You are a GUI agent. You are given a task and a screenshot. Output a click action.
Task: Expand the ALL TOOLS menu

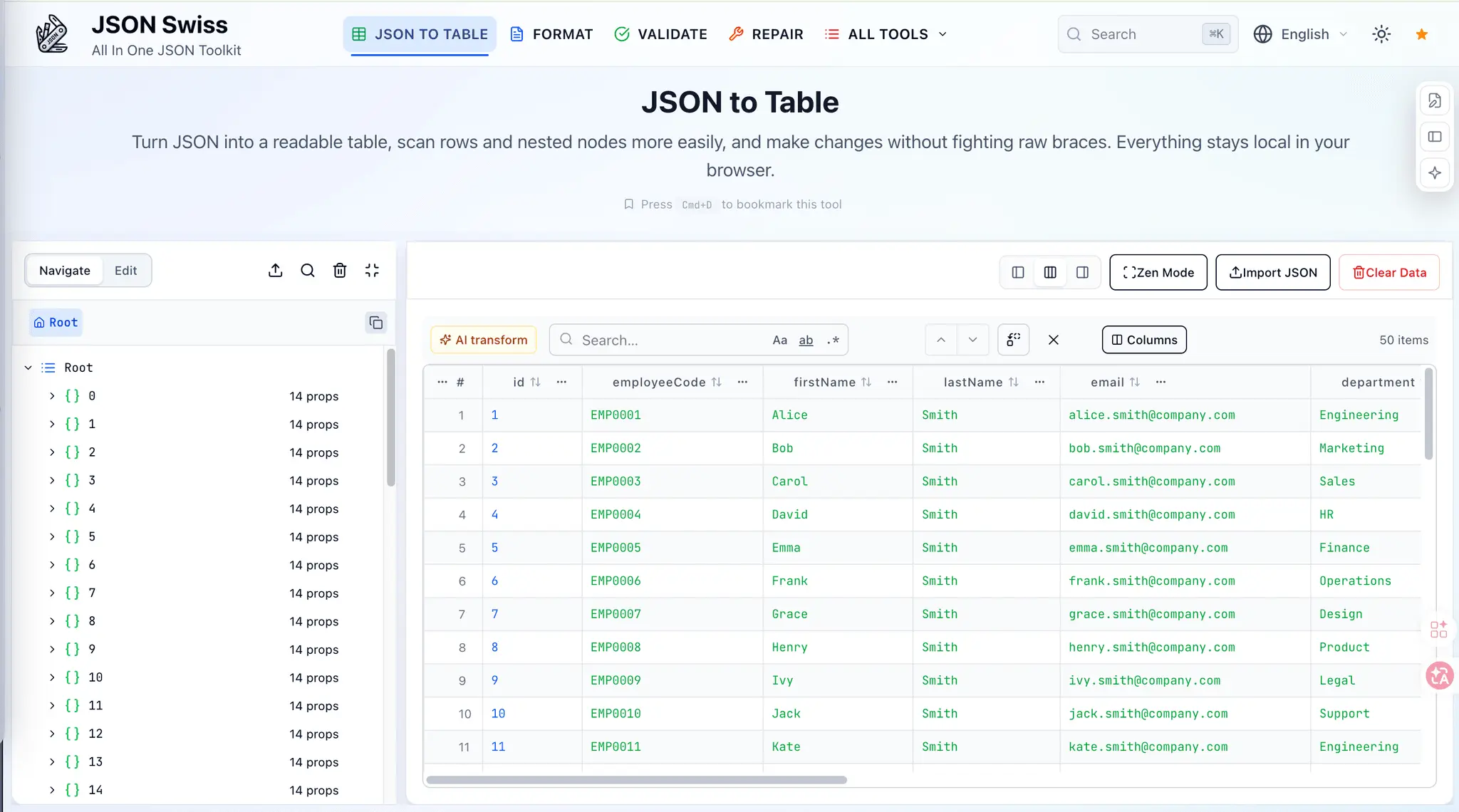coord(886,34)
